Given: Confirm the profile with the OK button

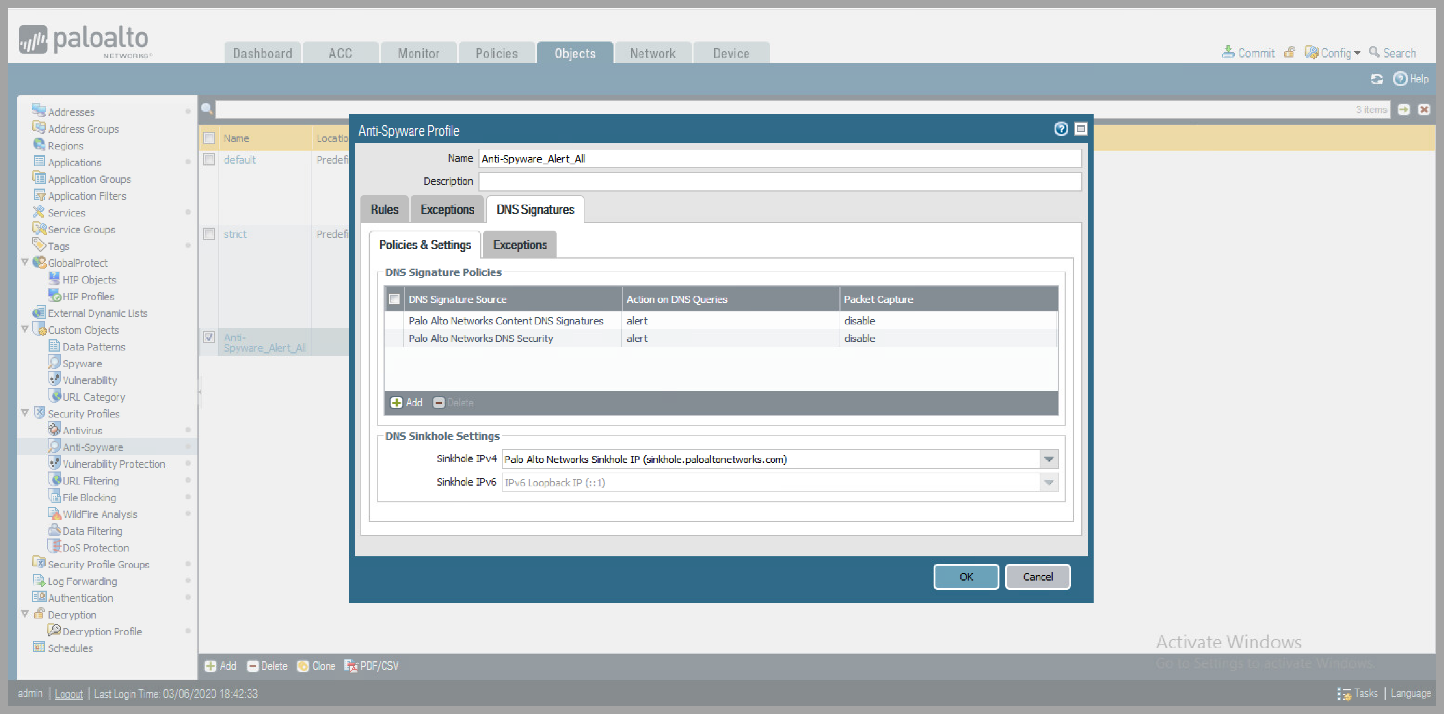Looking at the screenshot, I should (x=966, y=577).
